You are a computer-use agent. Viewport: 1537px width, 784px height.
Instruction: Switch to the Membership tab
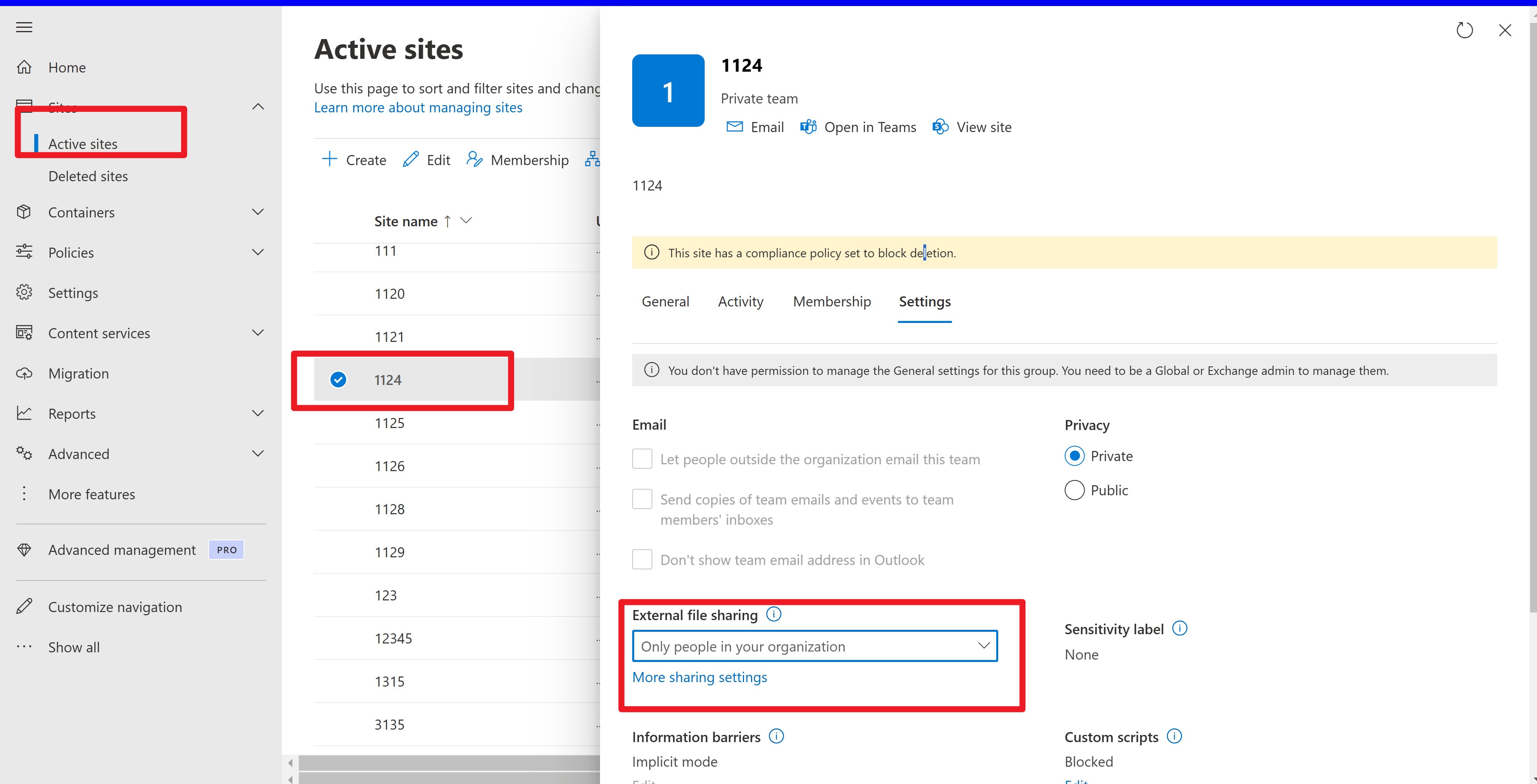coord(832,302)
